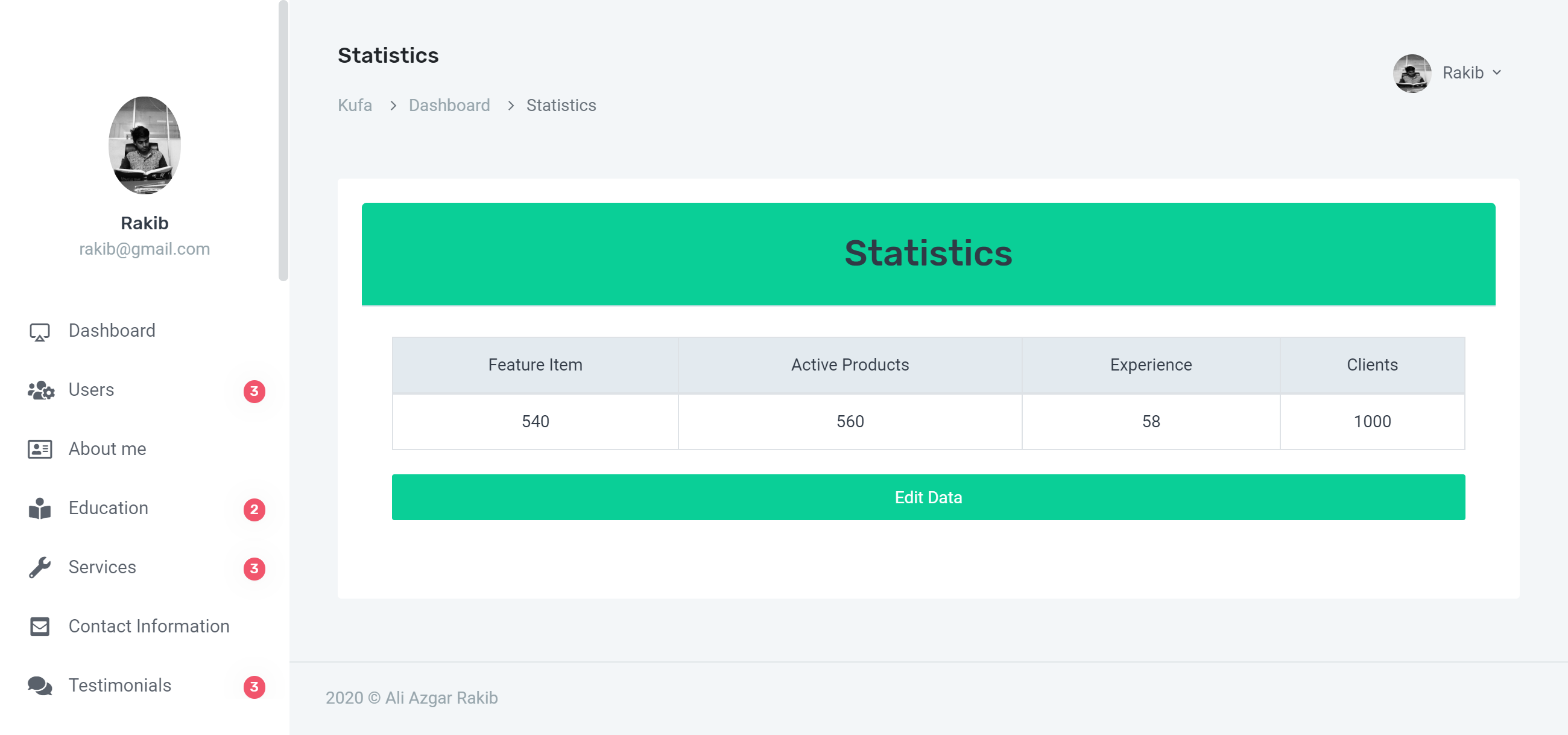Screen dimensions: 1568x735
Task: Click the red badge next to Users
Action: click(254, 391)
